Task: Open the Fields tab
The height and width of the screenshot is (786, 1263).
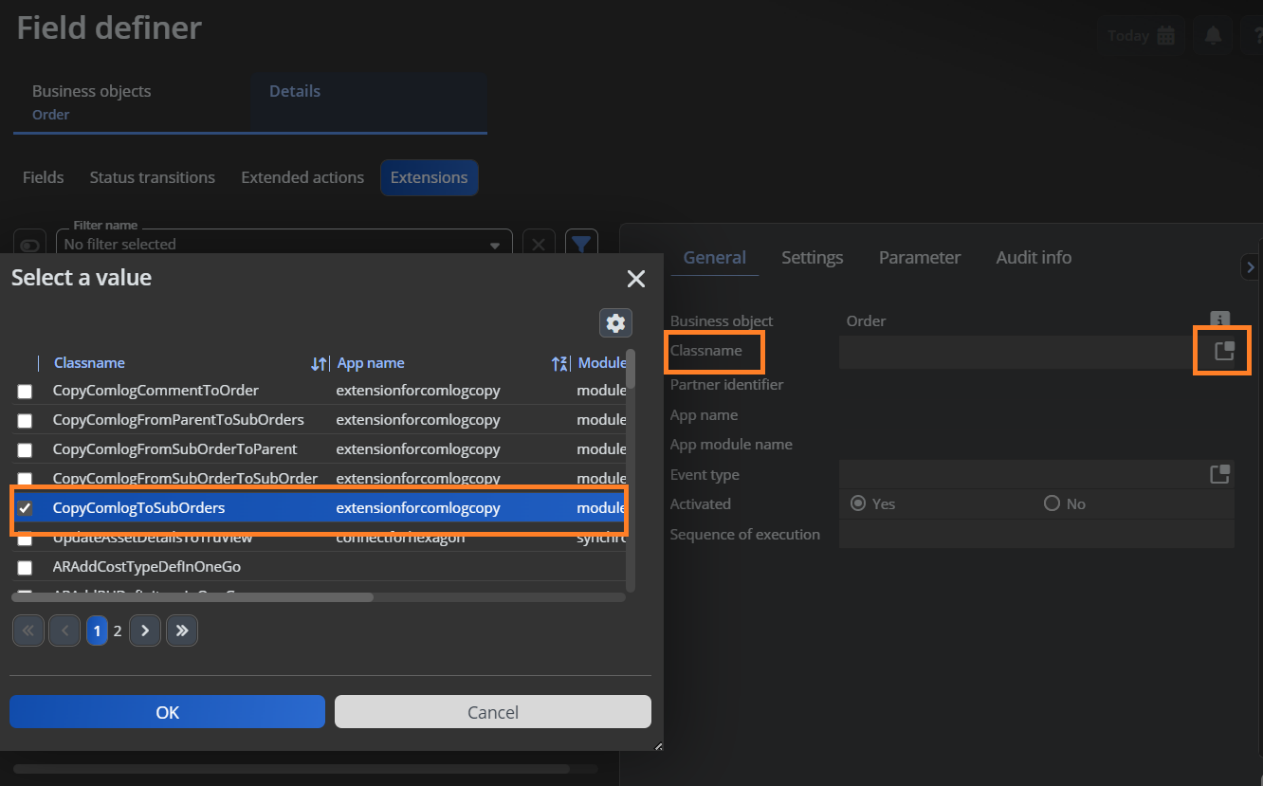Action: point(43,177)
